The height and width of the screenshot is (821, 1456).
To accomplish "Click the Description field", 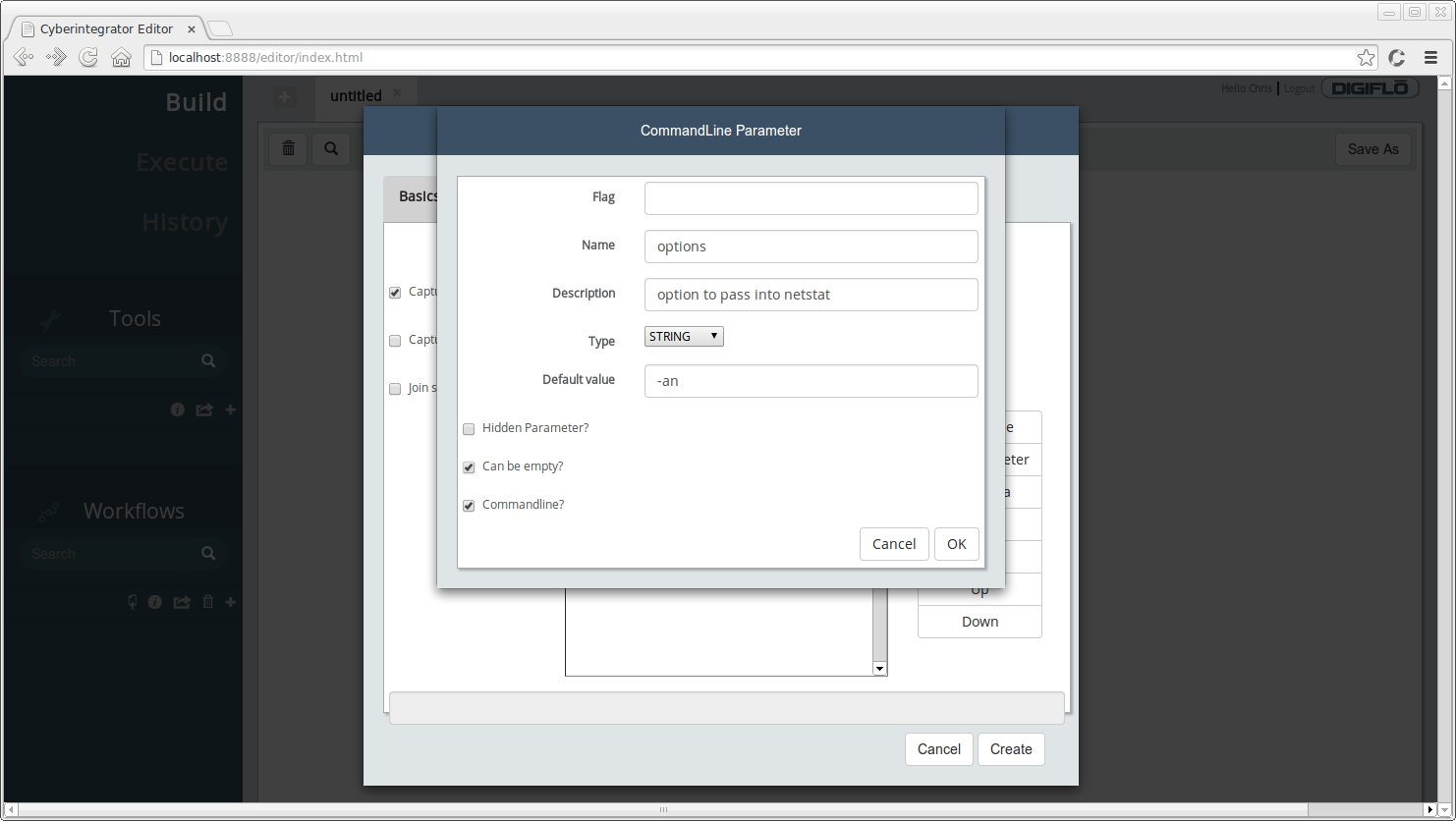I will [812, 295].
